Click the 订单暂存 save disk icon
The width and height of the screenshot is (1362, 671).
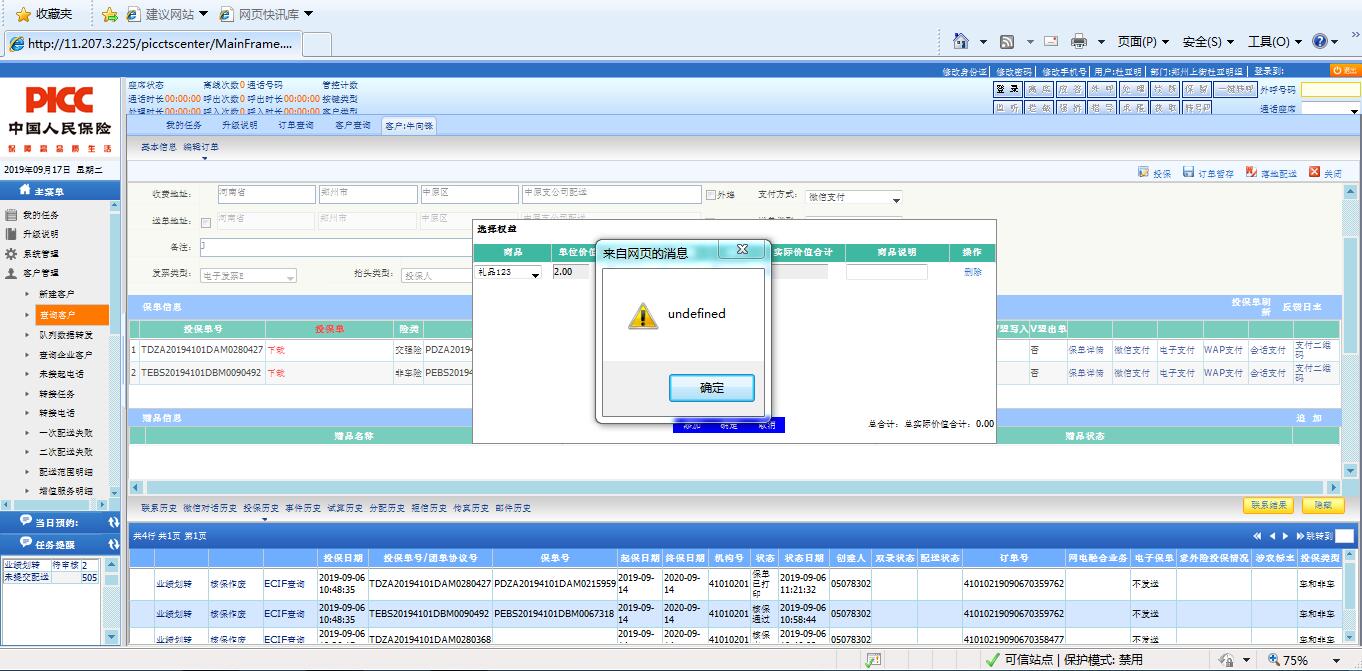click(1188, 173)
